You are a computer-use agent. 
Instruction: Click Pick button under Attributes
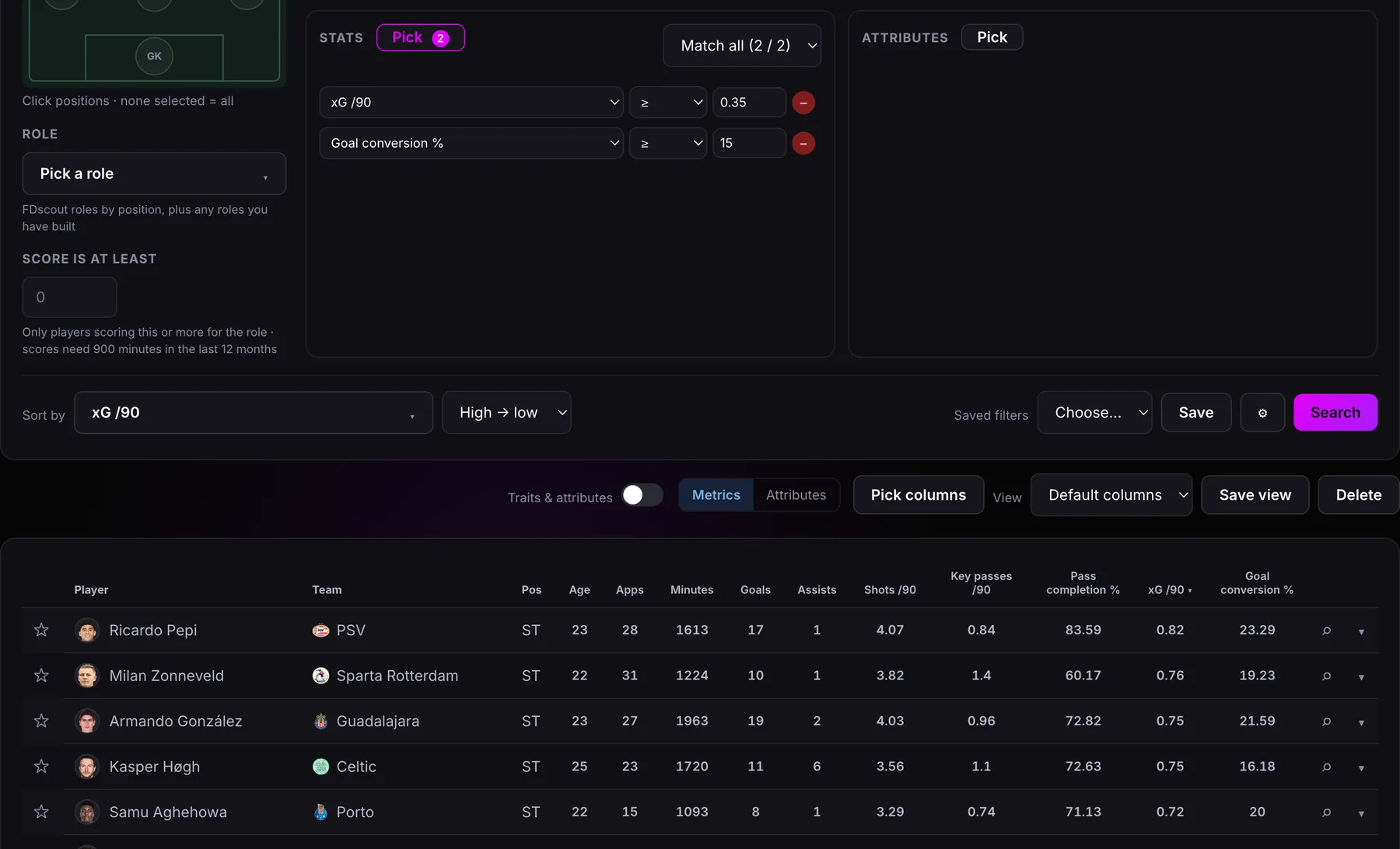(992, 37)
